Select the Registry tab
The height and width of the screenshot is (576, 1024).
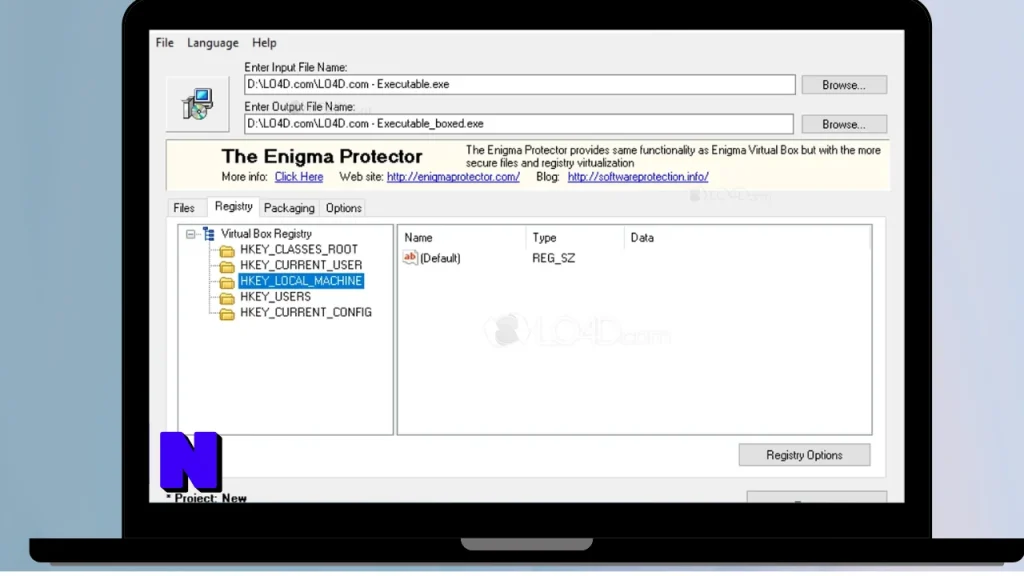[x=233, y=206]
